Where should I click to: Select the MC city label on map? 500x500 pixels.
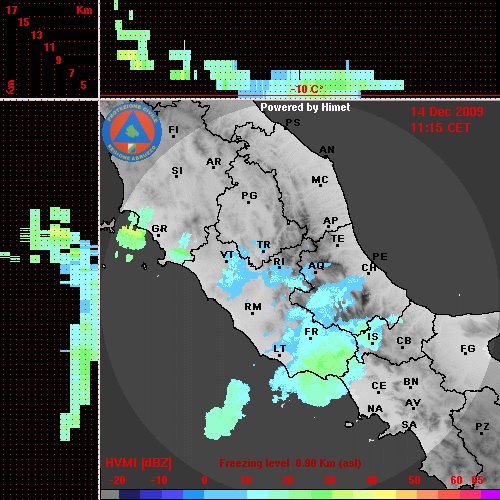point(320,180)
